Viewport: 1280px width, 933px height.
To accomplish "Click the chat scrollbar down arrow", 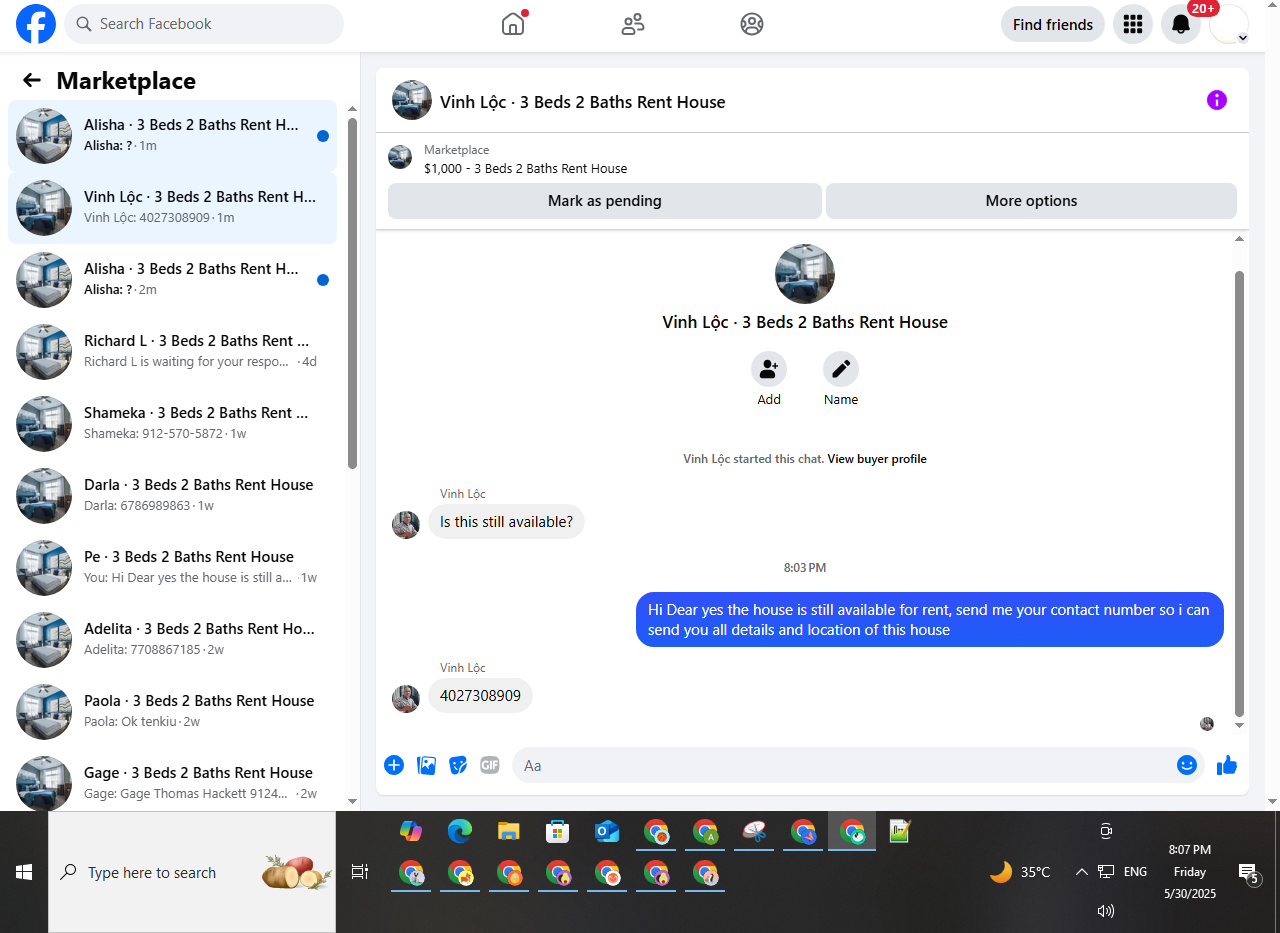I will (x=1240, y=725).
